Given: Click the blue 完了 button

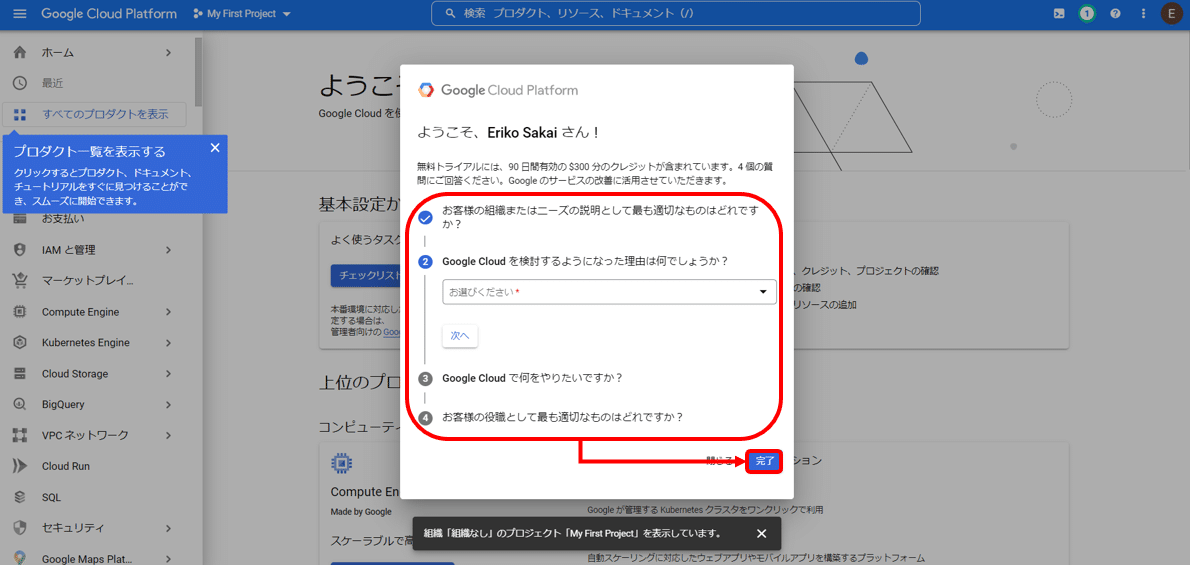Looking at the screenshot, I should tap(764, 461).
